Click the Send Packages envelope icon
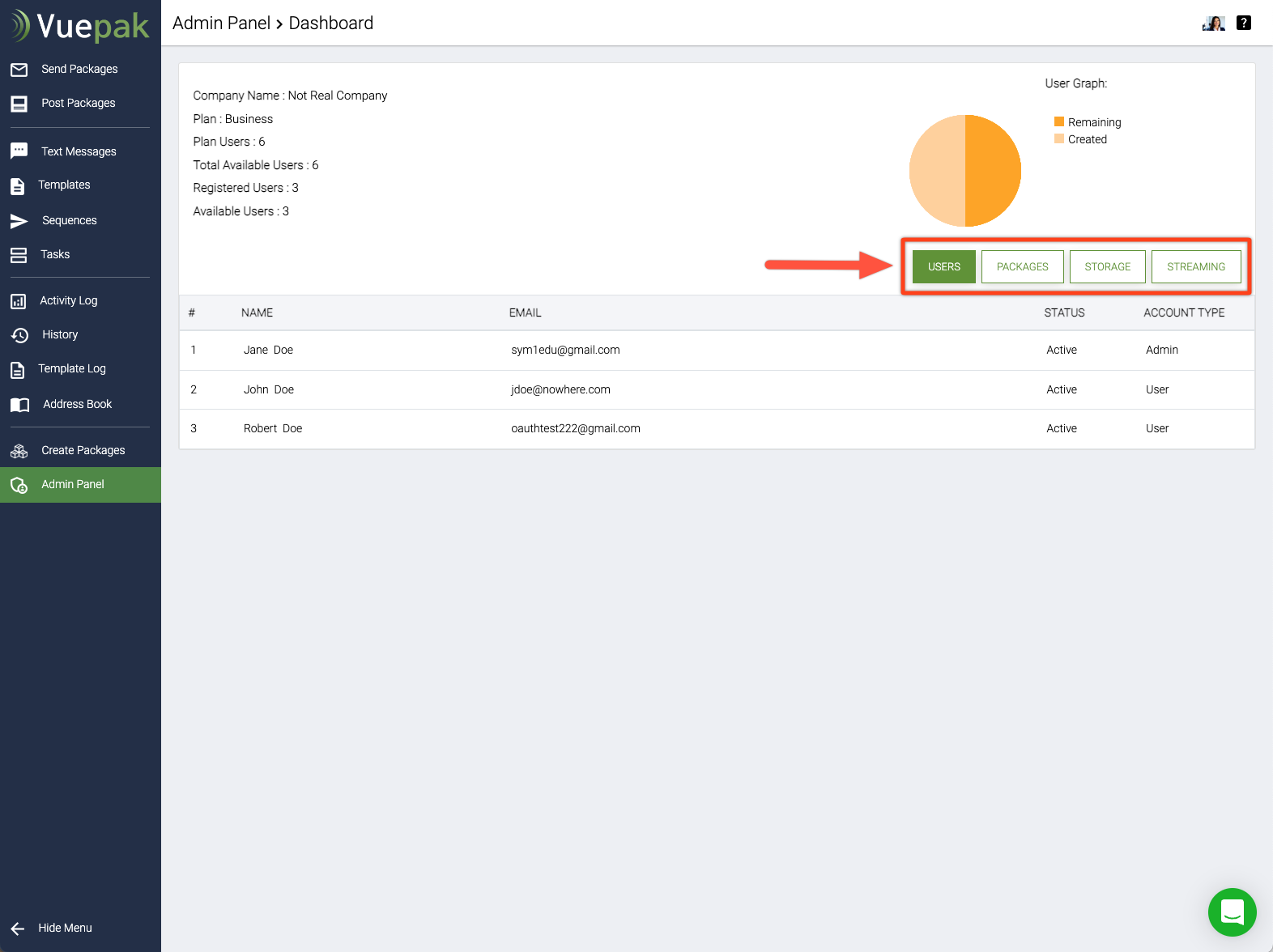 click(x=19, y=70)
